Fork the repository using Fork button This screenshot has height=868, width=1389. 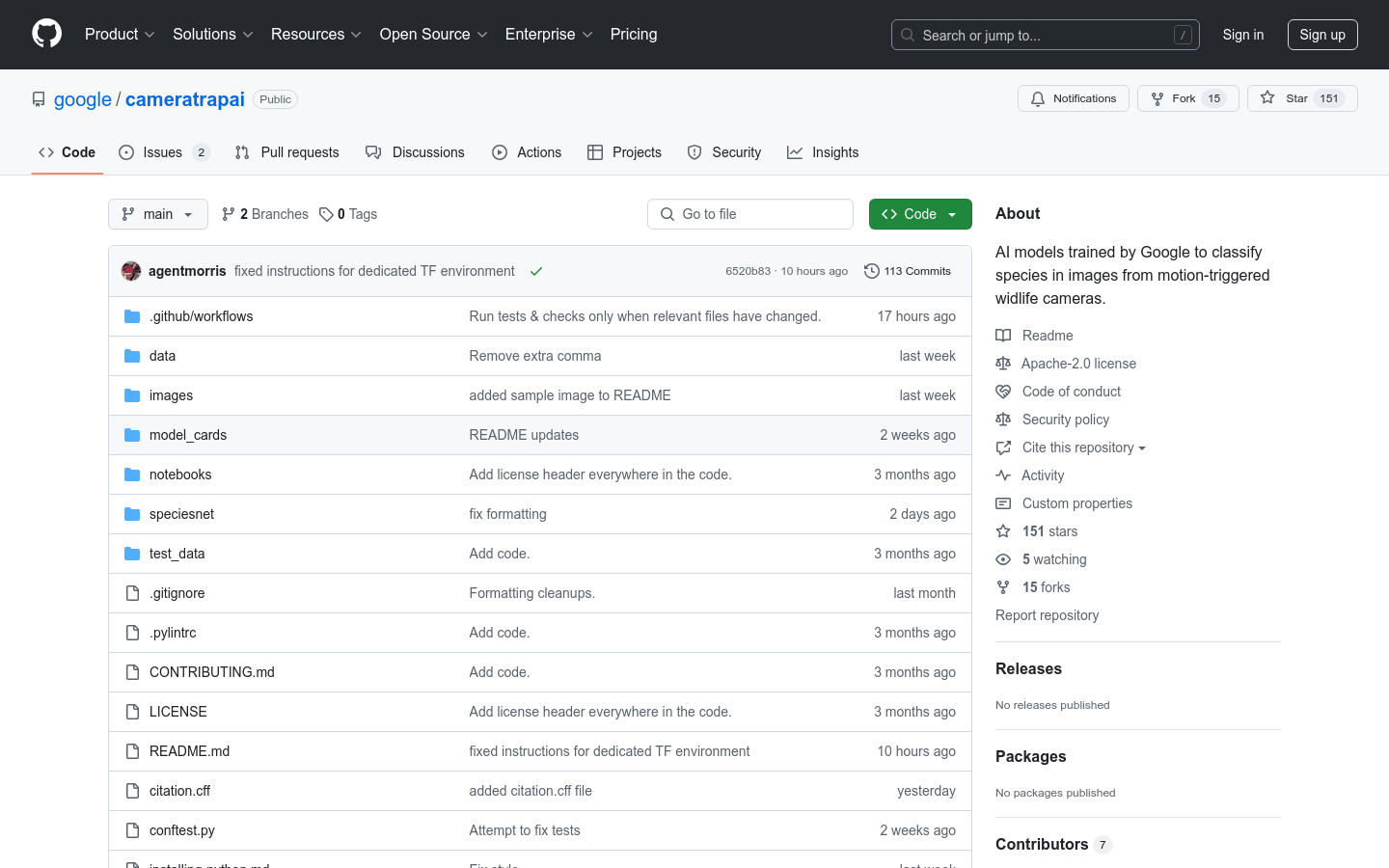coord(1187,98)
